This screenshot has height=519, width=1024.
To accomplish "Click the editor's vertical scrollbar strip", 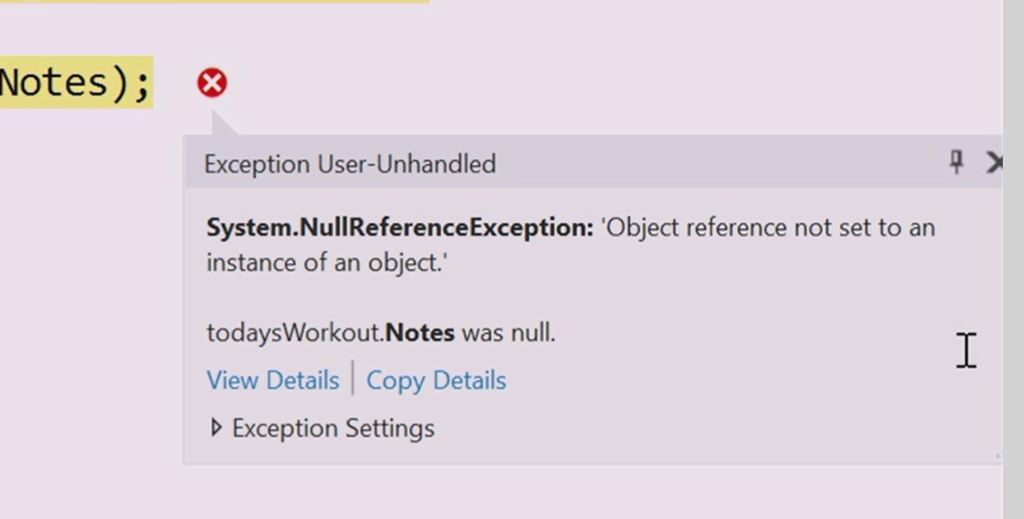I will point(1013,260).
